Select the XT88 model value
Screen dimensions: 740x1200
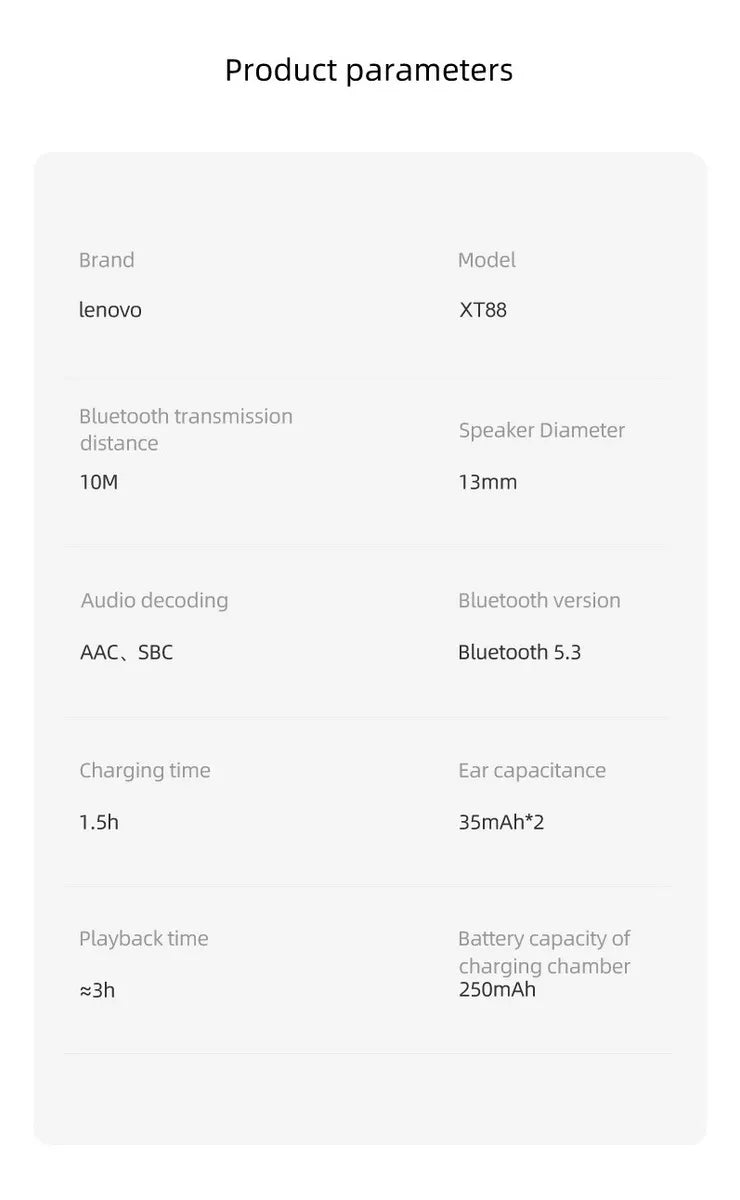coord(483,310)
